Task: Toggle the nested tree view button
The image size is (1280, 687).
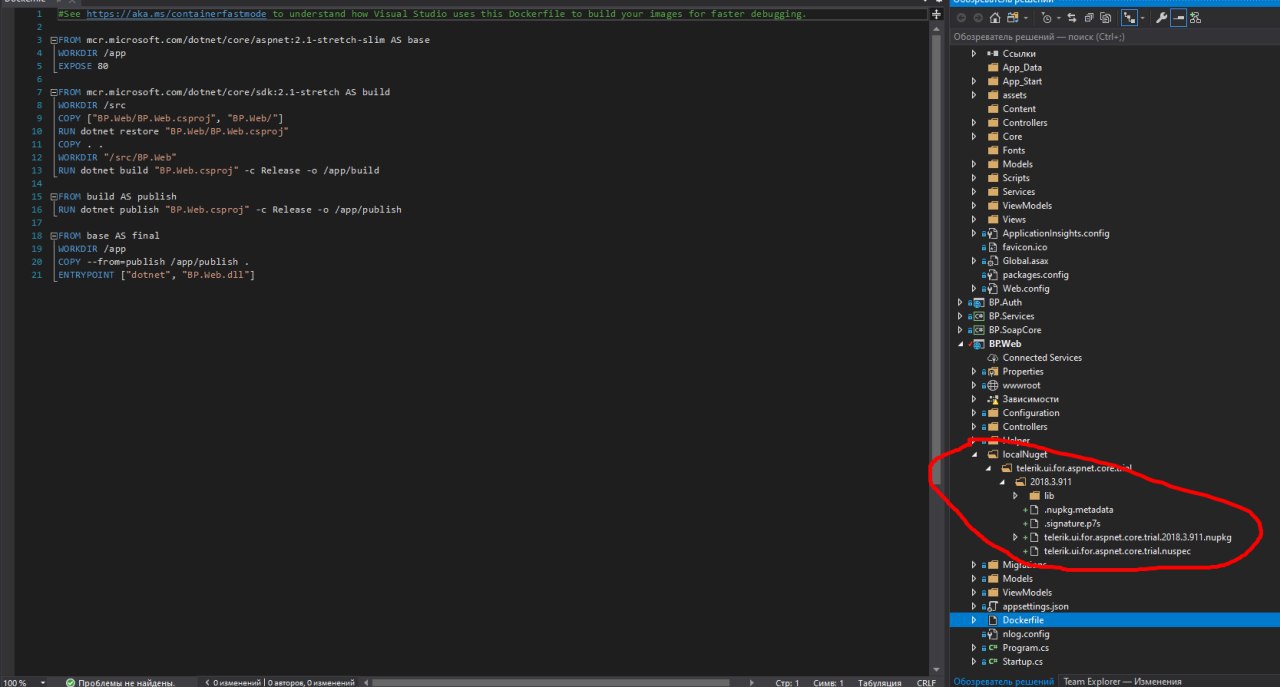Action: [1129, 18]
